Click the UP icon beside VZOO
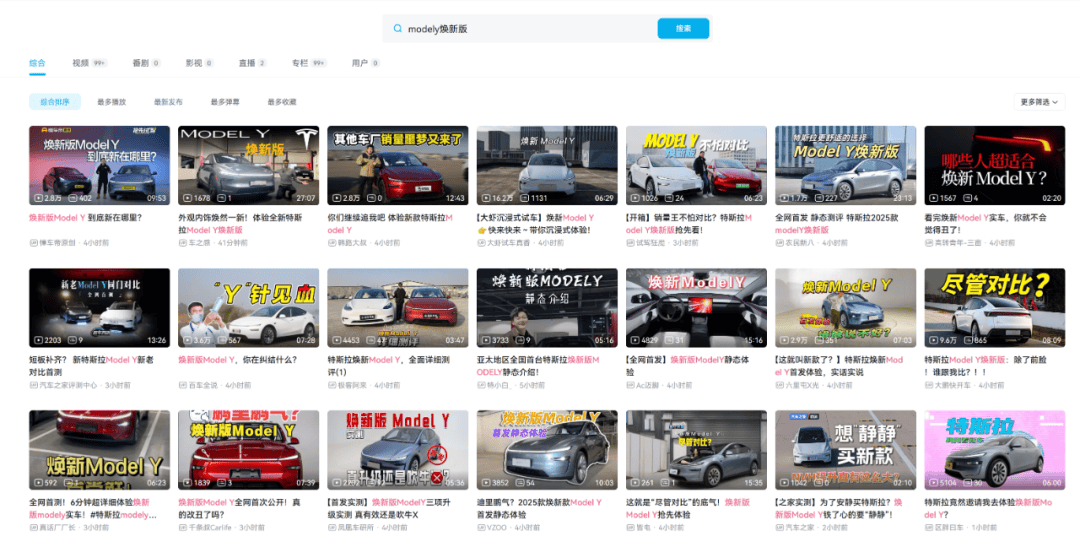 [x=481, y=528]
